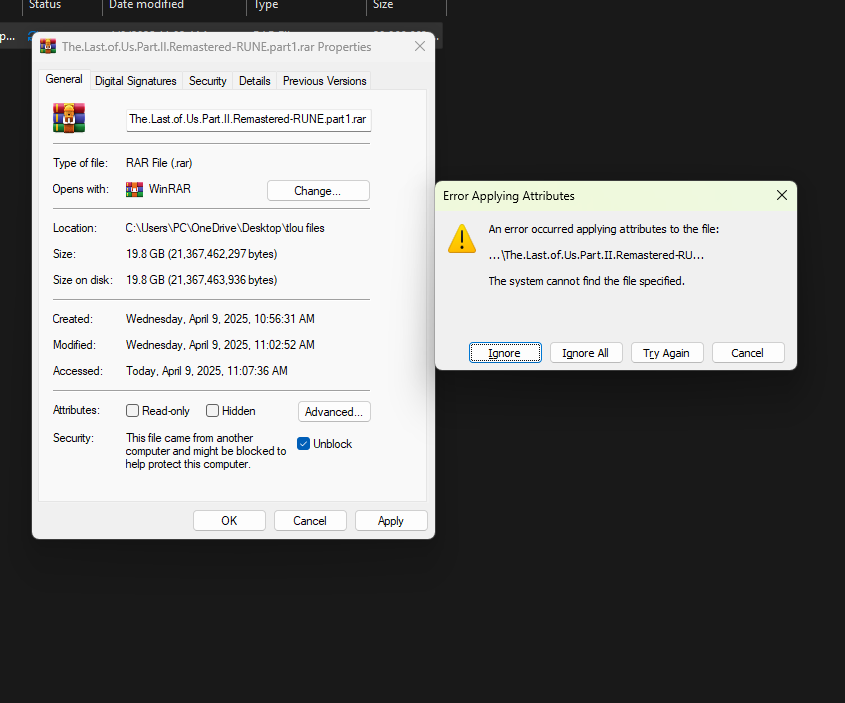This screenshot has height=703, width=845.
Task: Click Apply in the Properties dialog
Action: pyautogui.click(x=391, y=520)
